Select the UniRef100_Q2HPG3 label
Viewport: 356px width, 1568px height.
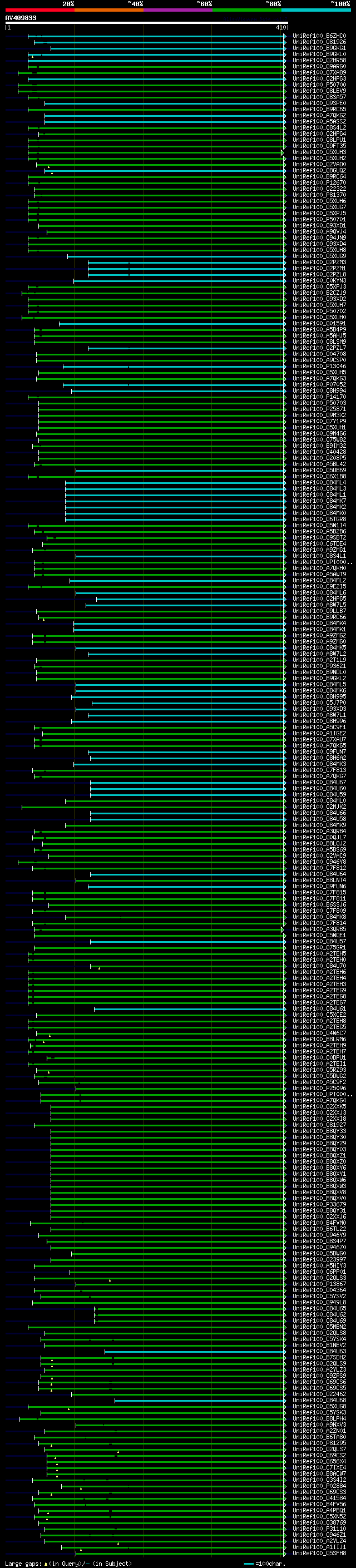pyautogui.click(x=319, y=78)
